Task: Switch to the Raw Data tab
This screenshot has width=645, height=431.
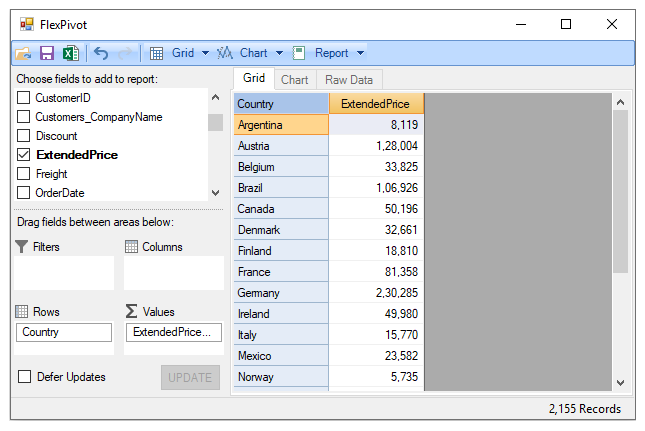Action: click(349, 80)
